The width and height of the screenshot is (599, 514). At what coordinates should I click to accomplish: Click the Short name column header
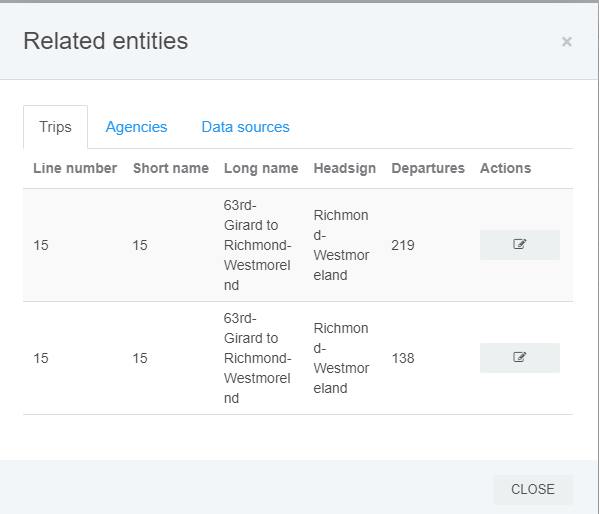point(171,168)
